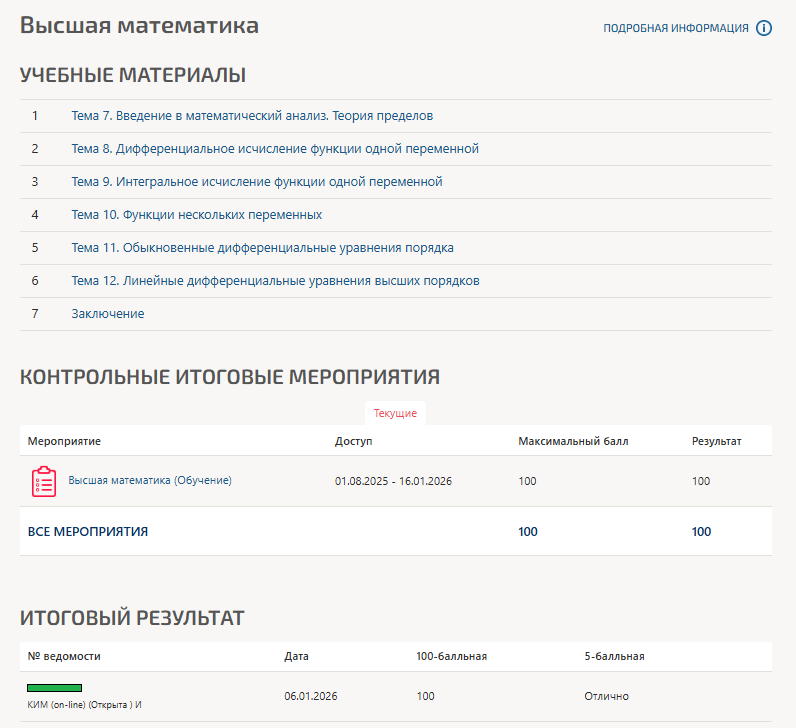Click the Мероприятие column header
Image resolution: width=796 pixels, height=728 pixels.
pyautogui.click(x=65, y=441)
